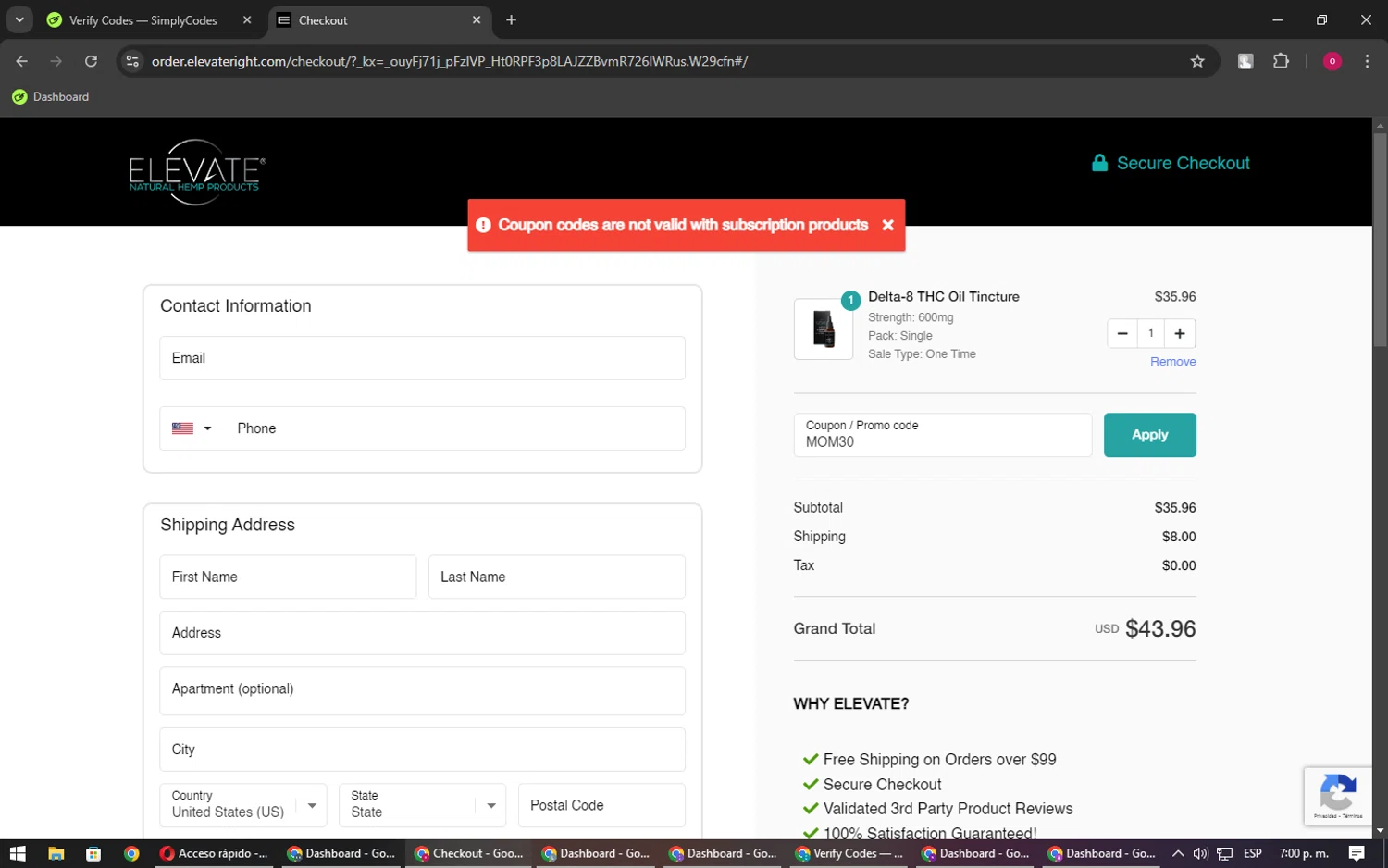Click the Delta-8 tincture product thumbnail

click(823, 329)
